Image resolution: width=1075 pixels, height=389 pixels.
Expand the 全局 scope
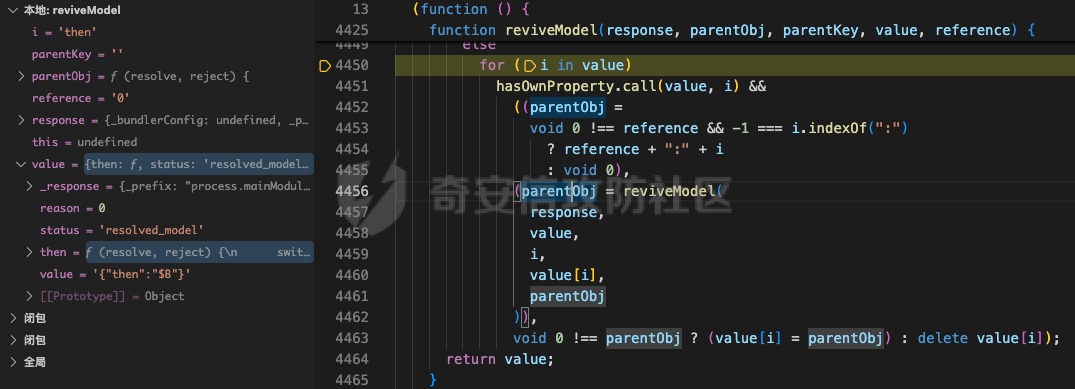coord(12,362)
